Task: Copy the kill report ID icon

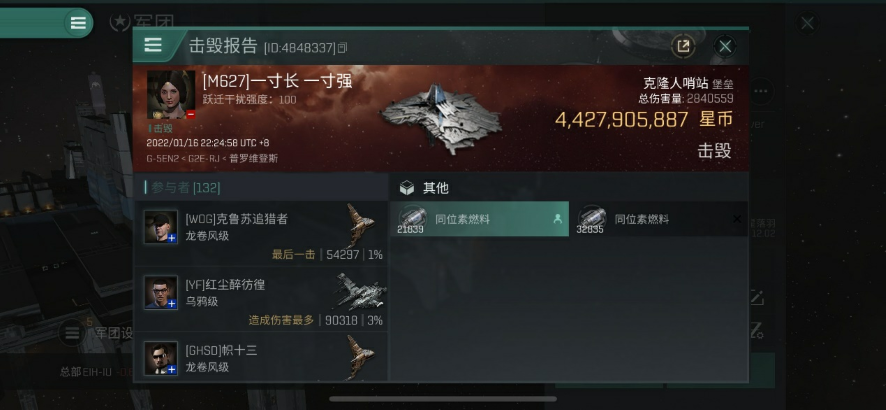Action: click(342, 49)
